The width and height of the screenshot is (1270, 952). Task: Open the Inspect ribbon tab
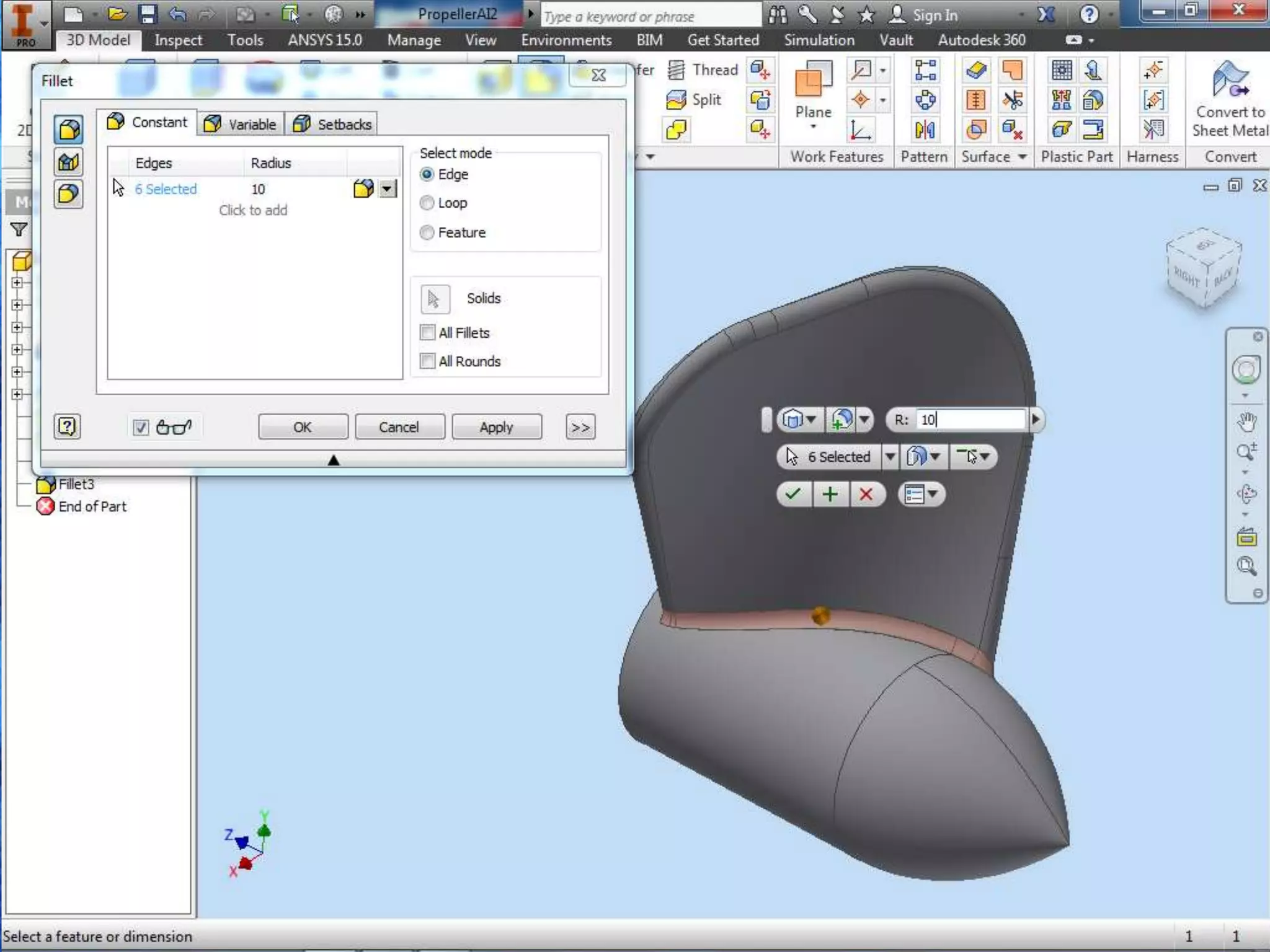point(178,40)
